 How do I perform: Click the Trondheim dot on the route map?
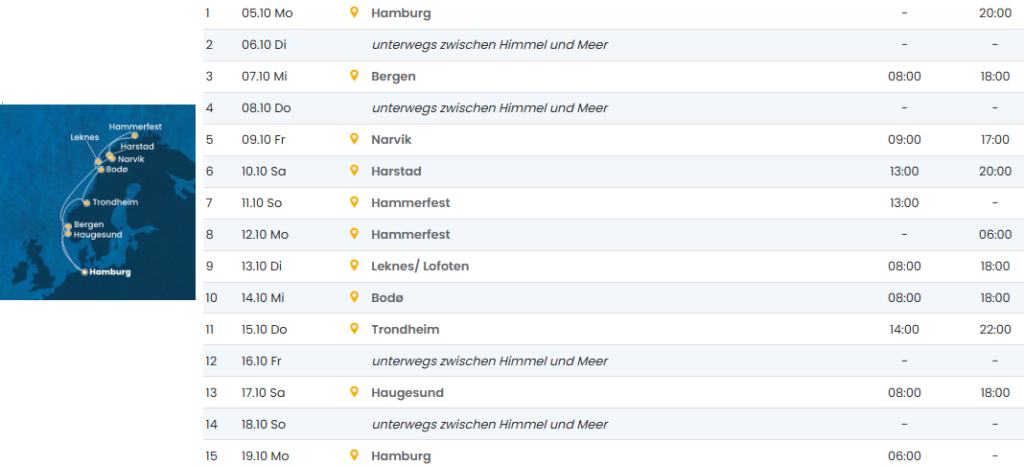(x=86, y=203)
